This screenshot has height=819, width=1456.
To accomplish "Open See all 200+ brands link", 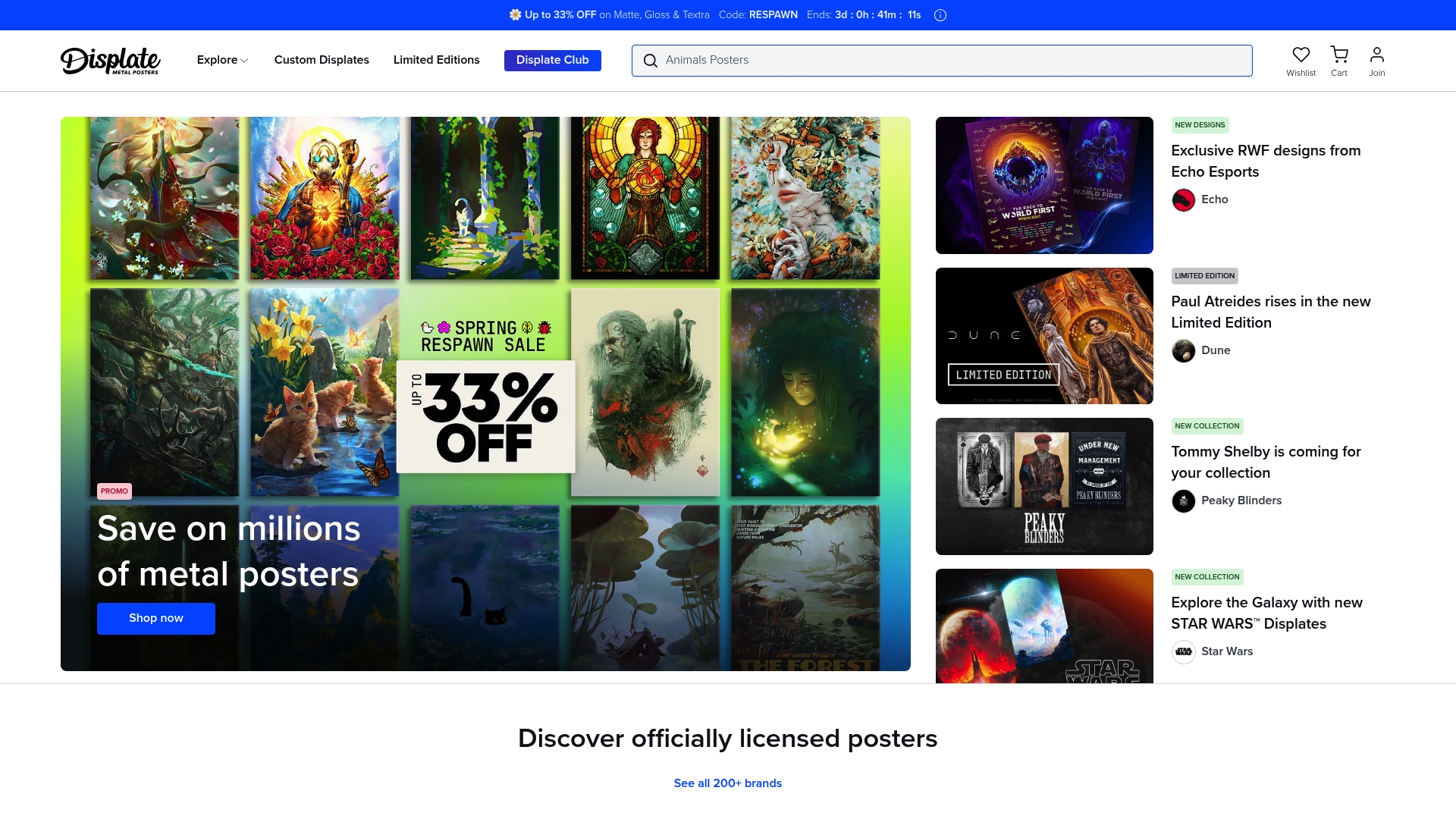I will pyautogui.click(x=728, y=783).
